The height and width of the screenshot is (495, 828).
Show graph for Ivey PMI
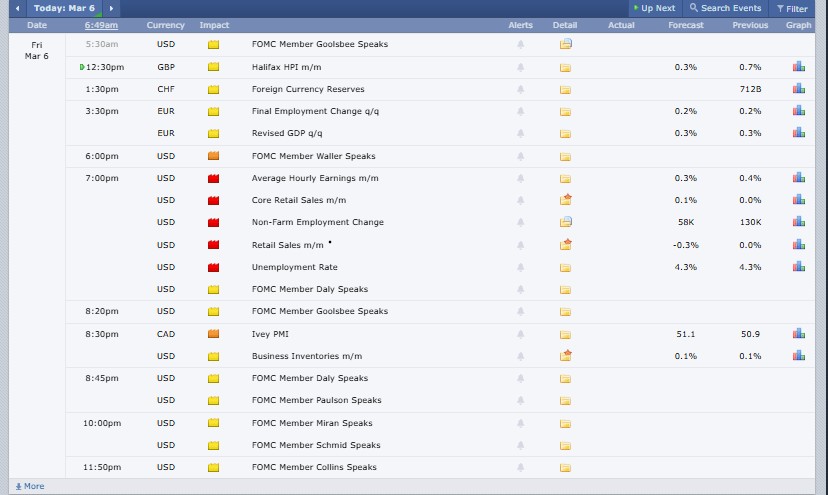click(x=798, y=334)
